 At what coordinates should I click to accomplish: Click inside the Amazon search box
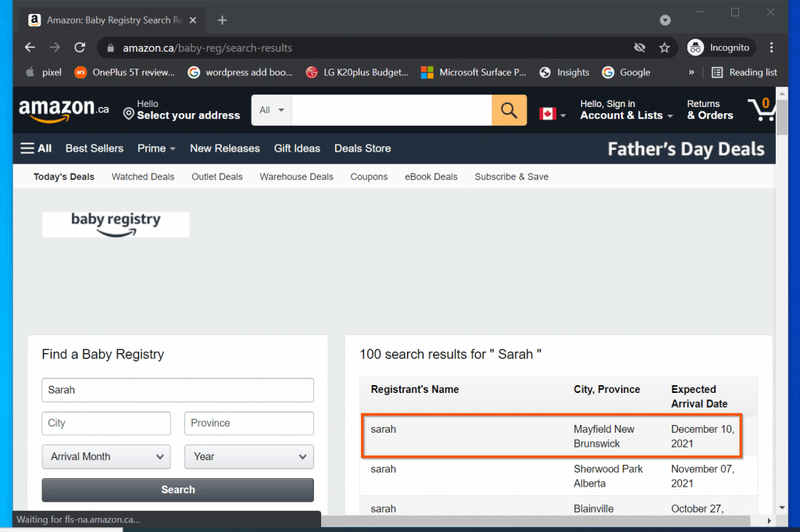(391, 110)
